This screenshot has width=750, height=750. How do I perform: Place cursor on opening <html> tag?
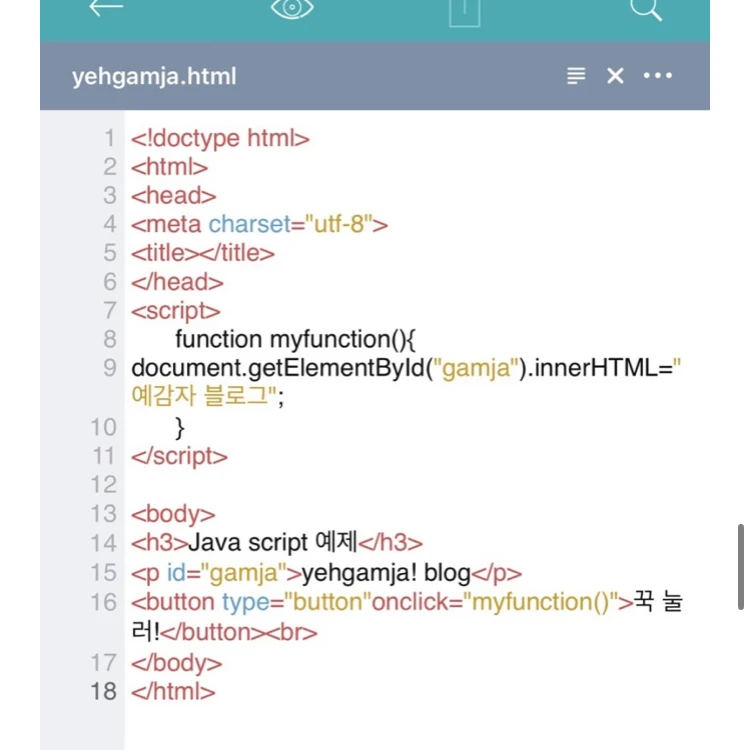click(169, 167)
